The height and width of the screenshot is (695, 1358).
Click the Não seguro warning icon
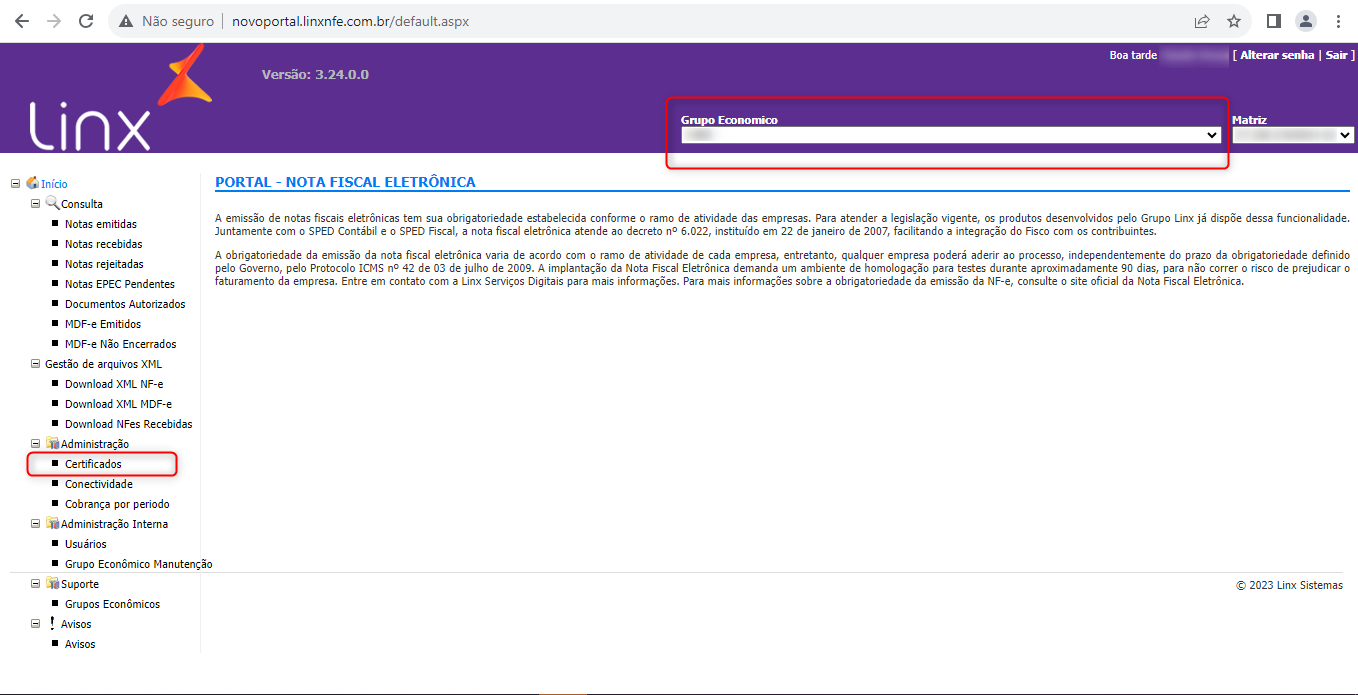(126, 21)
